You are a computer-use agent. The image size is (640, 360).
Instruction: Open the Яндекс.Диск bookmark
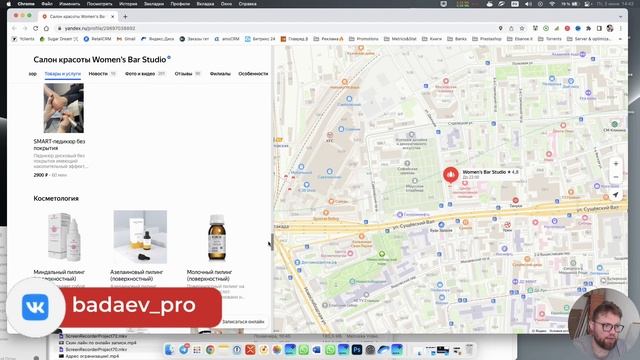158,39
